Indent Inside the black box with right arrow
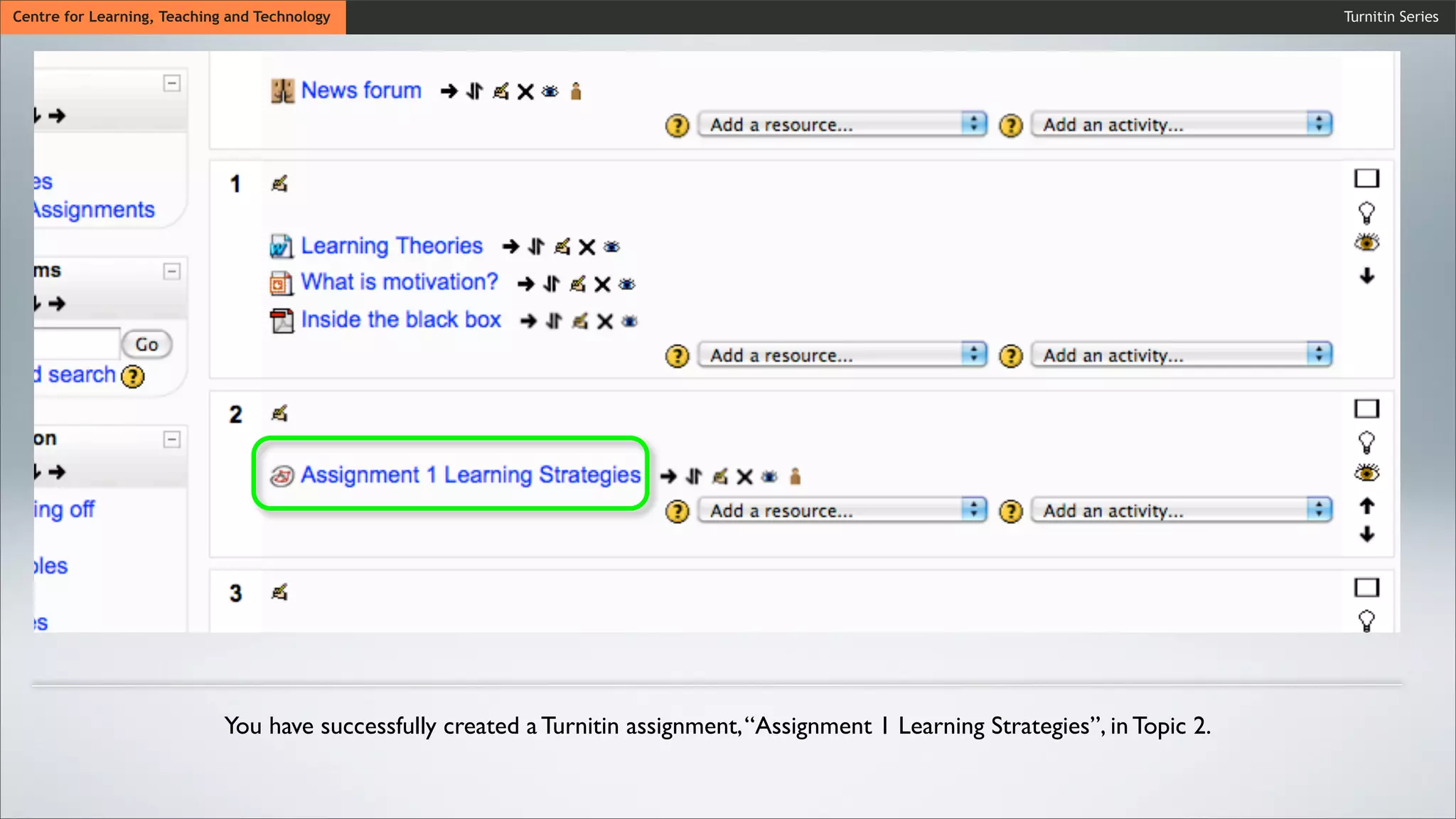The width and height of the screenshot is (1456, 819). [528, 321]
